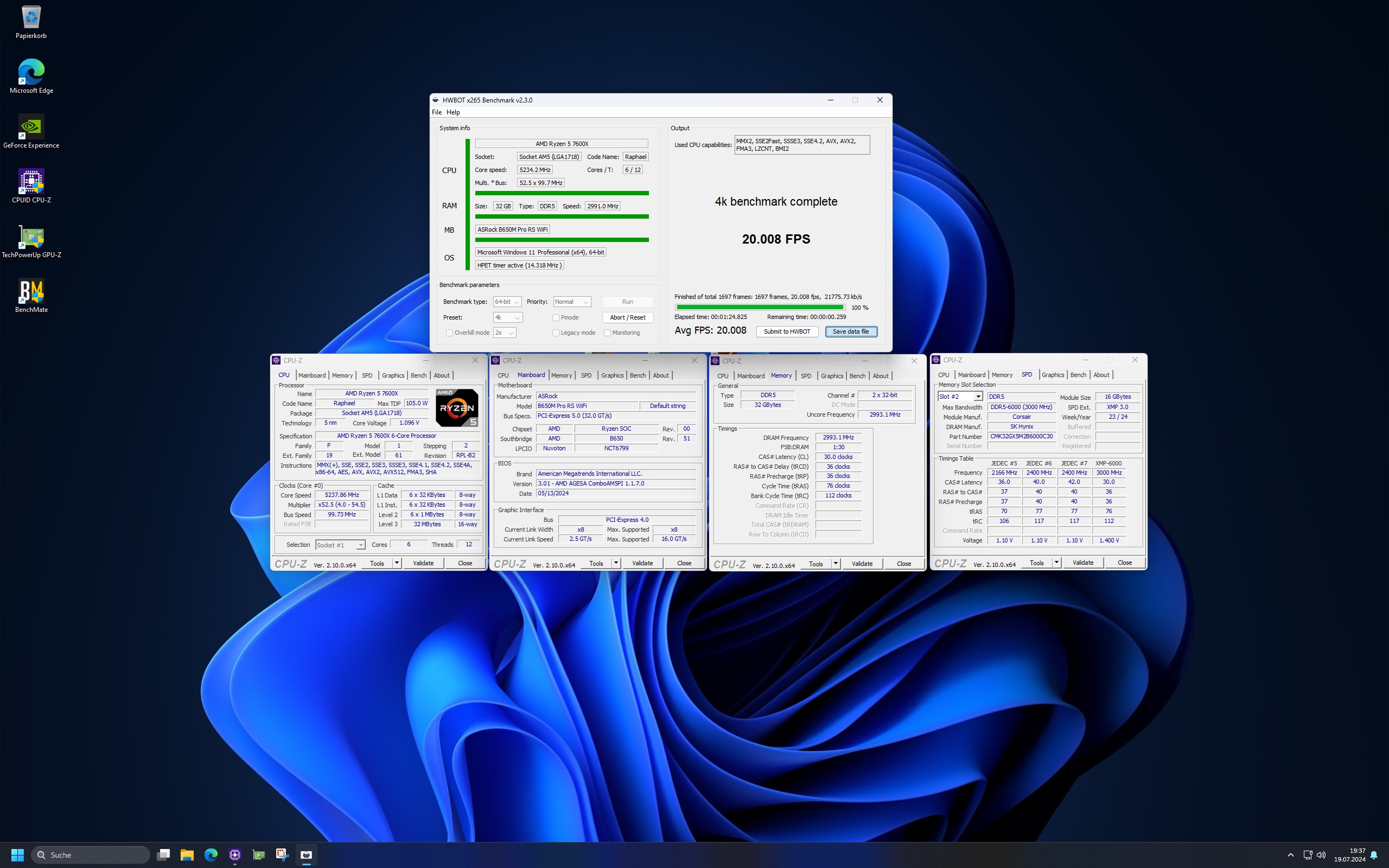Viewport: 1389px width, 868px height.
Task: Click the 20.008 FPS result text
Action: point(776,239)
